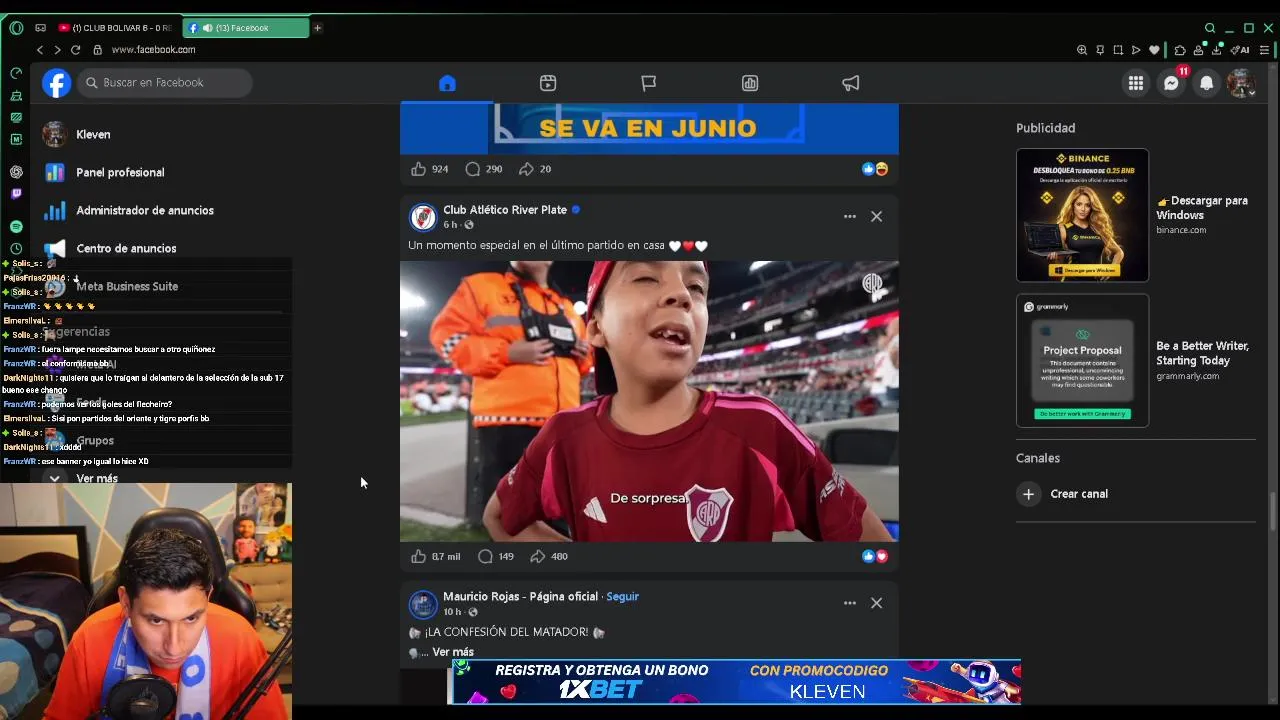This screenshot has width=1280, height=720.
Task: Open the Facebook apps grid menu
Action: (1136, 83)
